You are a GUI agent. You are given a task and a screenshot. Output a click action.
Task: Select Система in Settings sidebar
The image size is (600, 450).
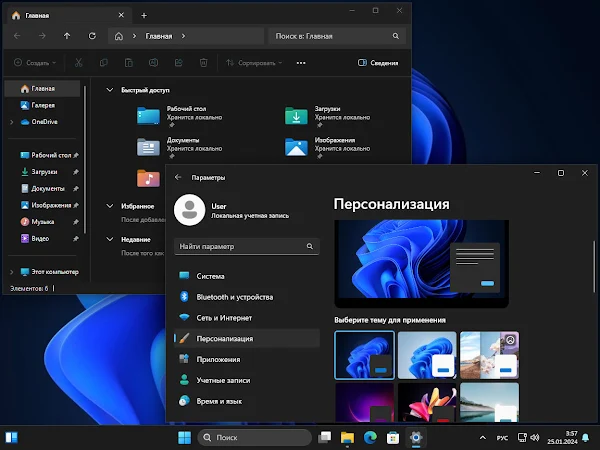[247, 276]
